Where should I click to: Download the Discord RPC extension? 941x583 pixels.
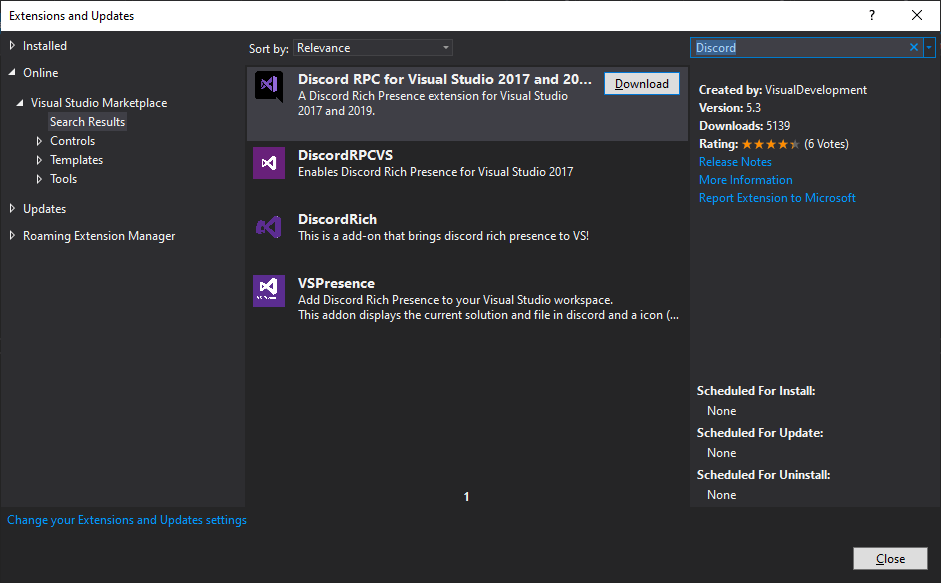pyautogui.click(x=642, y=83)
